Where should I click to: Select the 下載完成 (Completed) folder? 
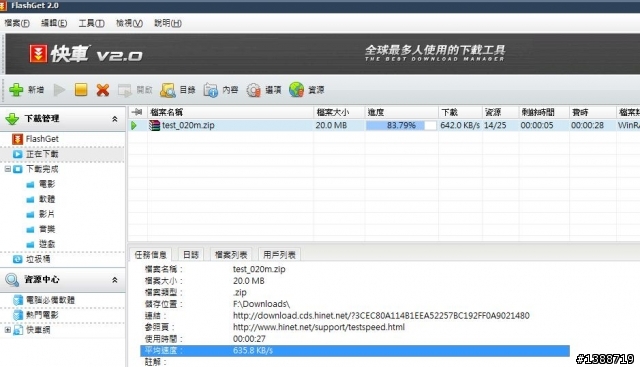point(42,169)
